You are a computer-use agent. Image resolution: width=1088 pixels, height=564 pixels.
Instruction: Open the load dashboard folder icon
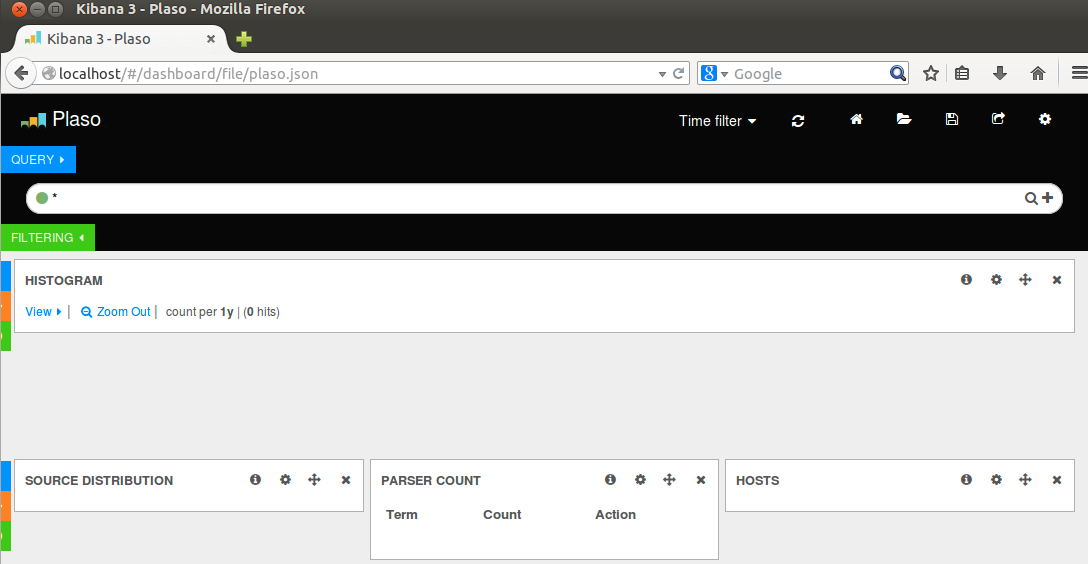pos(903,119)
